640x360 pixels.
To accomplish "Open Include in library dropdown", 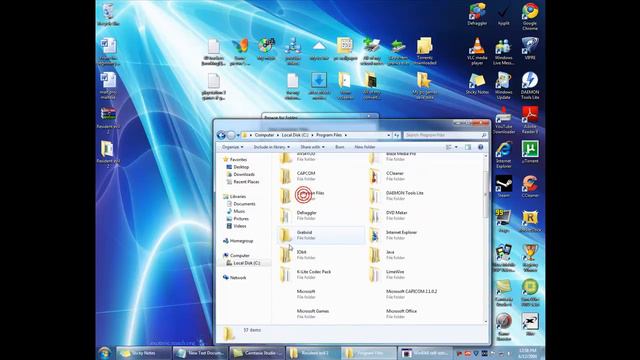I will click(x=271, y=147).
